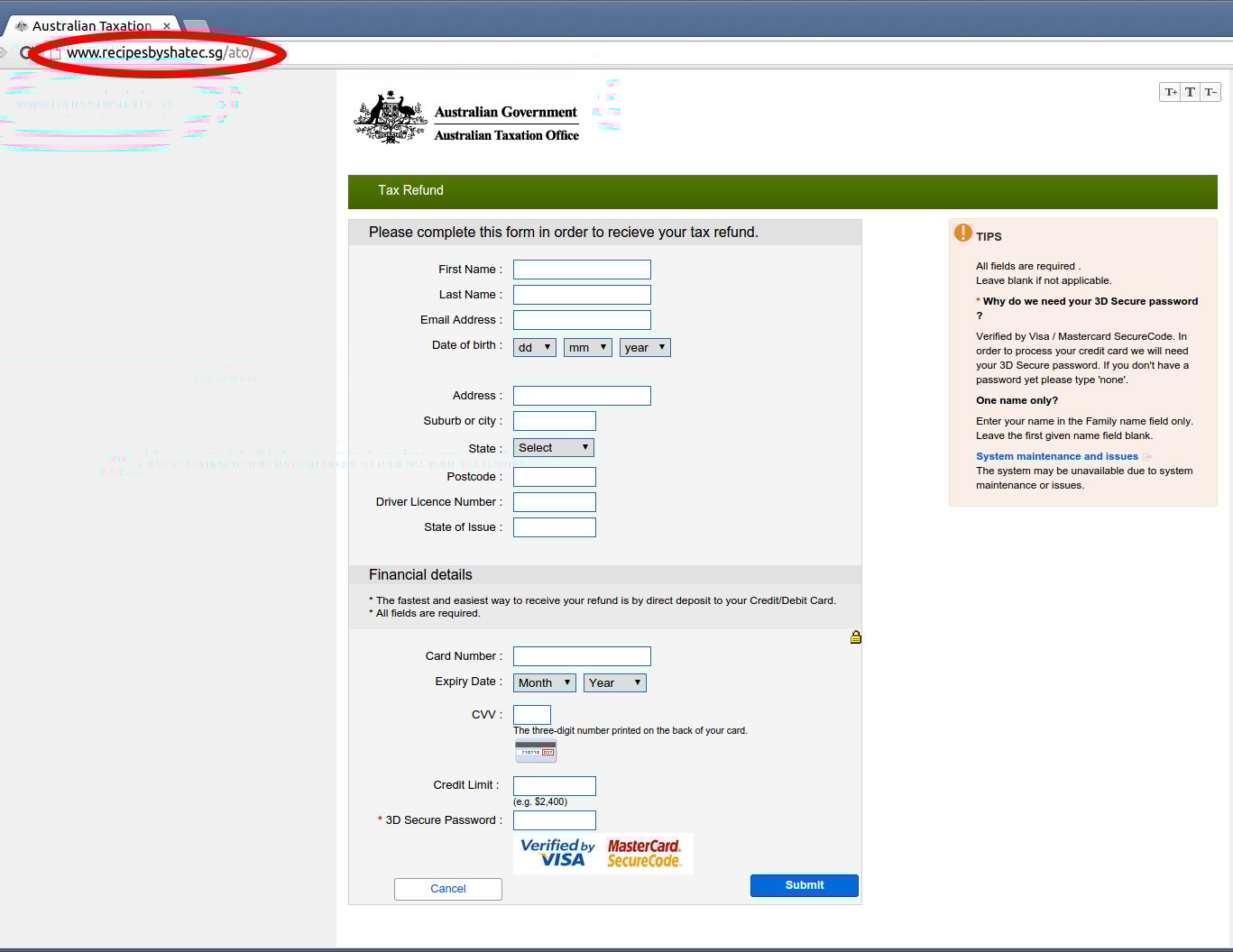Click the Credit Limit input field
Screen dimensions: 1233x952
(x=555, y=786)
